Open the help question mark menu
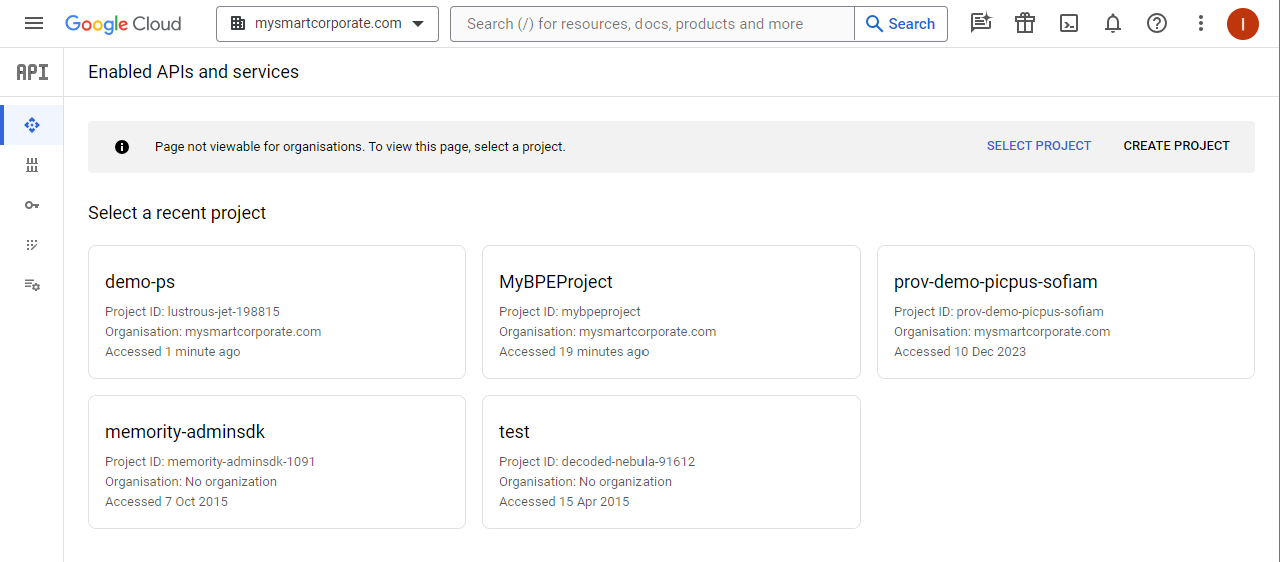 (1157, 23)
